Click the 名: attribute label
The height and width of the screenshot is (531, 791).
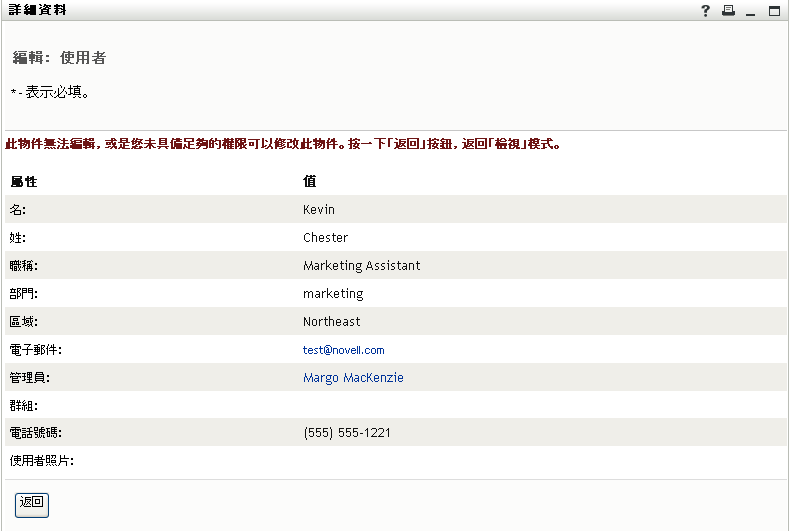[18, 210]
